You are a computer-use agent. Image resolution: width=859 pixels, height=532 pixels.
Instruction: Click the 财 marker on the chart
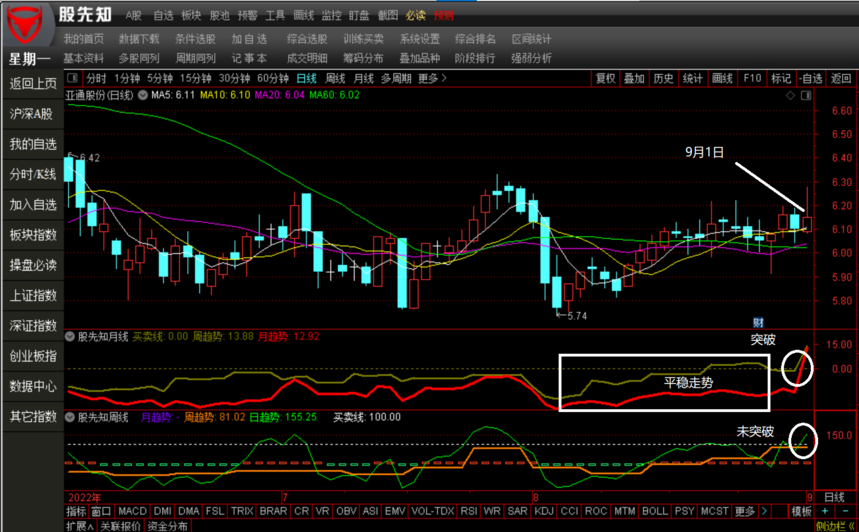758,322
